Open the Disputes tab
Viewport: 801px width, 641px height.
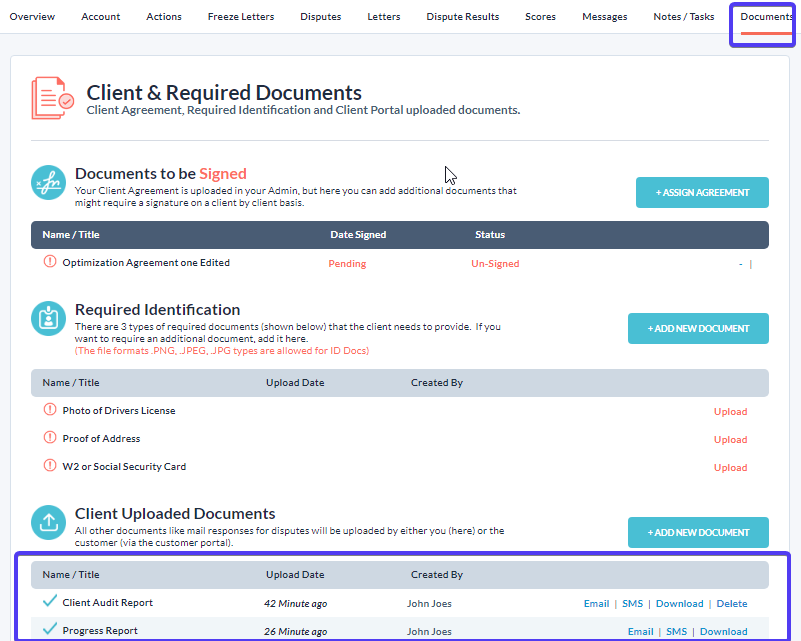(321, 17)
